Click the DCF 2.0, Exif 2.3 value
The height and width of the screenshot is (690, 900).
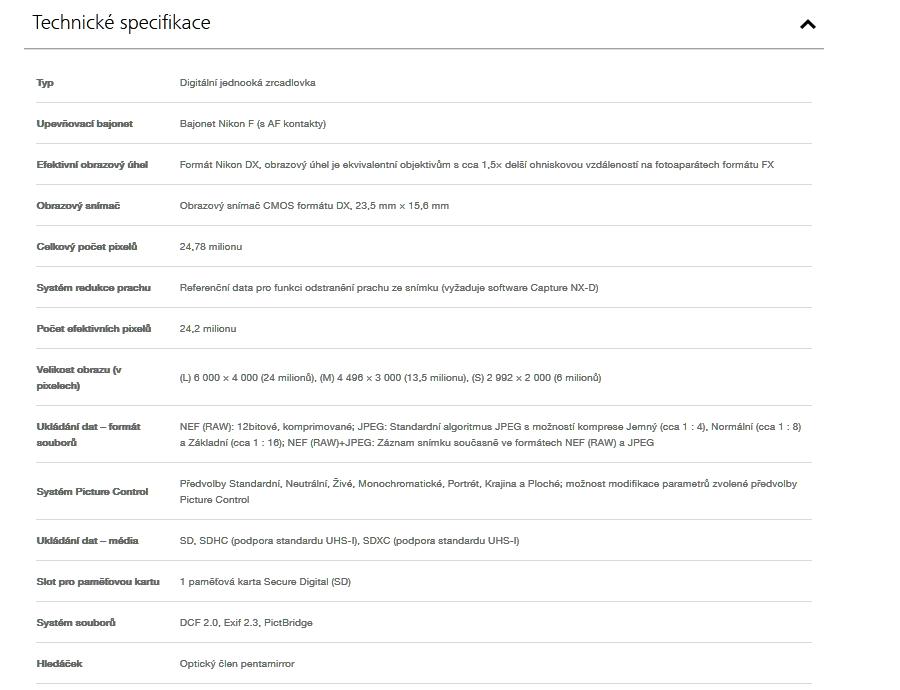(246, 623)
